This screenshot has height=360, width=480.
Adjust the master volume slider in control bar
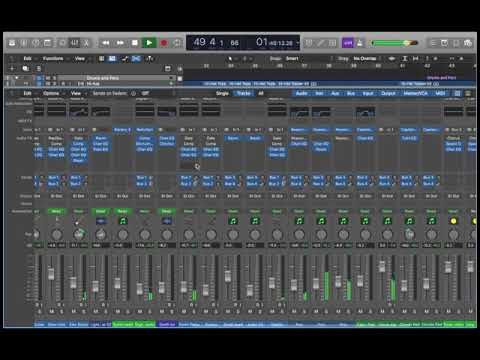[394, 43]
